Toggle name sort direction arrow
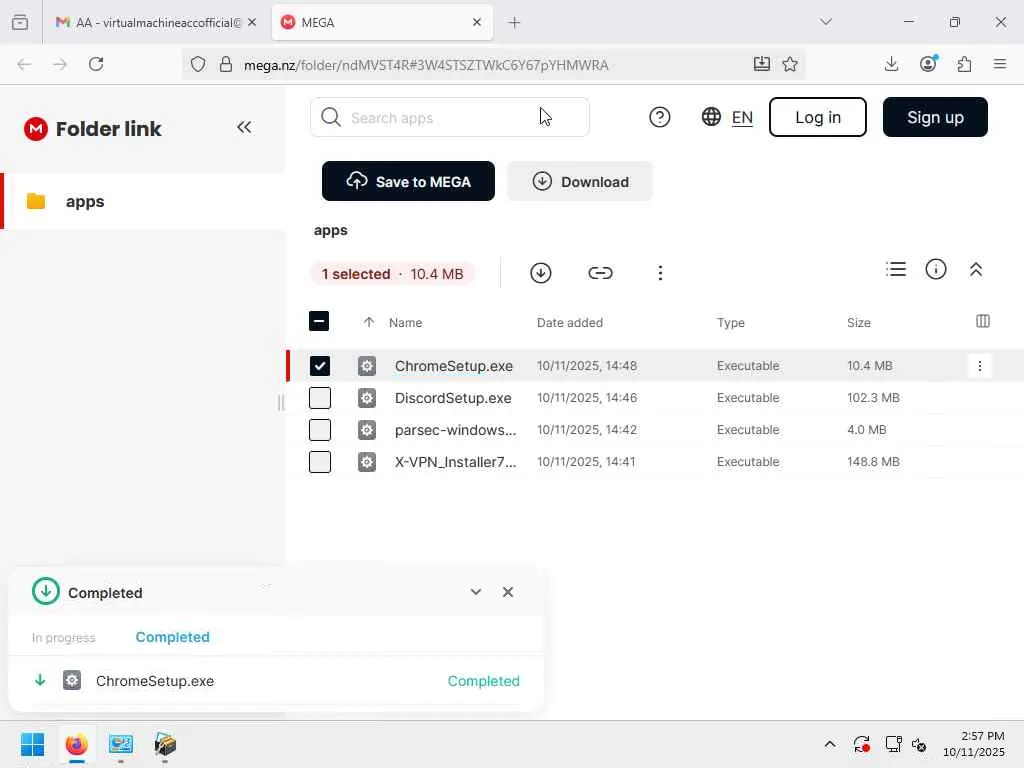1024x768 pixels. [369, 322]
